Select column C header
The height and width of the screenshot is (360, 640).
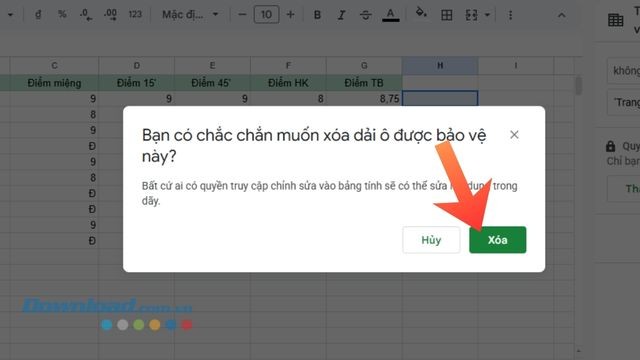pos(54,65)
